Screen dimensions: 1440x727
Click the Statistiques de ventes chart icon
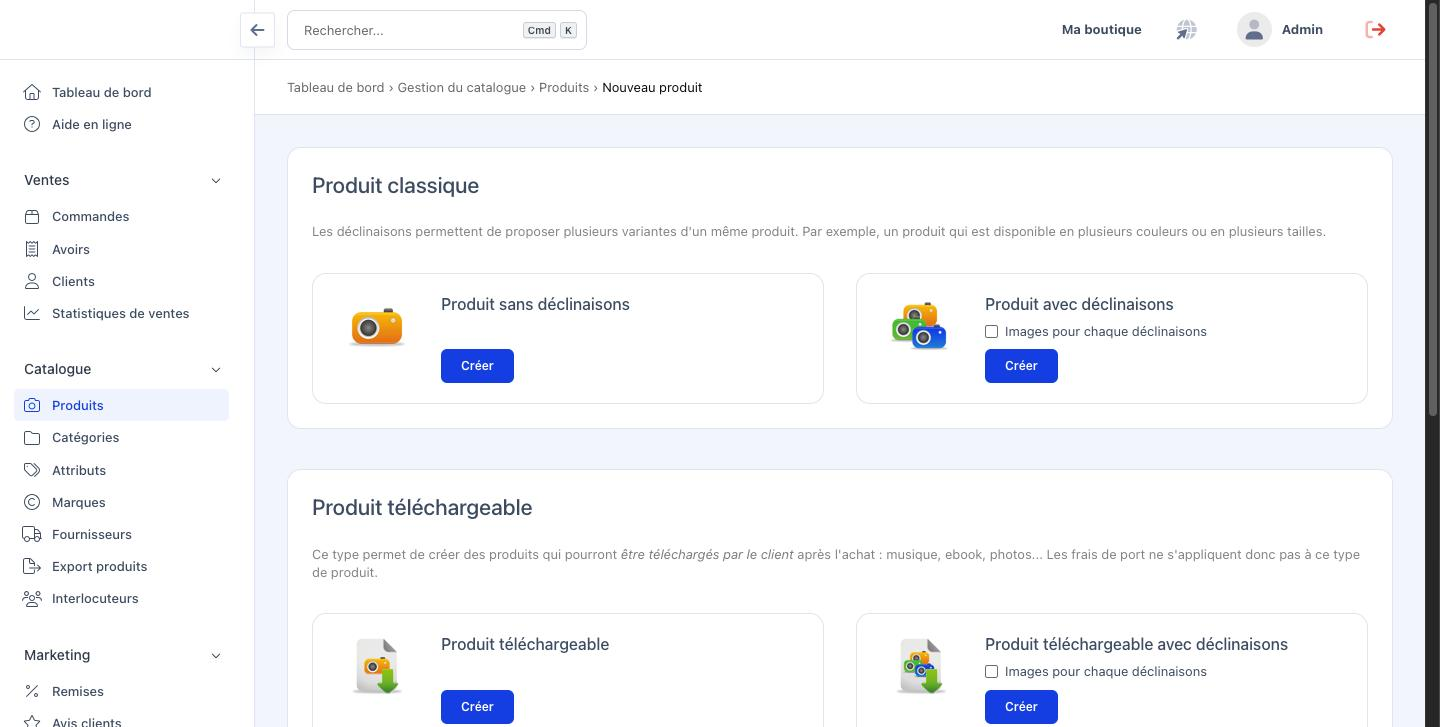point(32,314)
